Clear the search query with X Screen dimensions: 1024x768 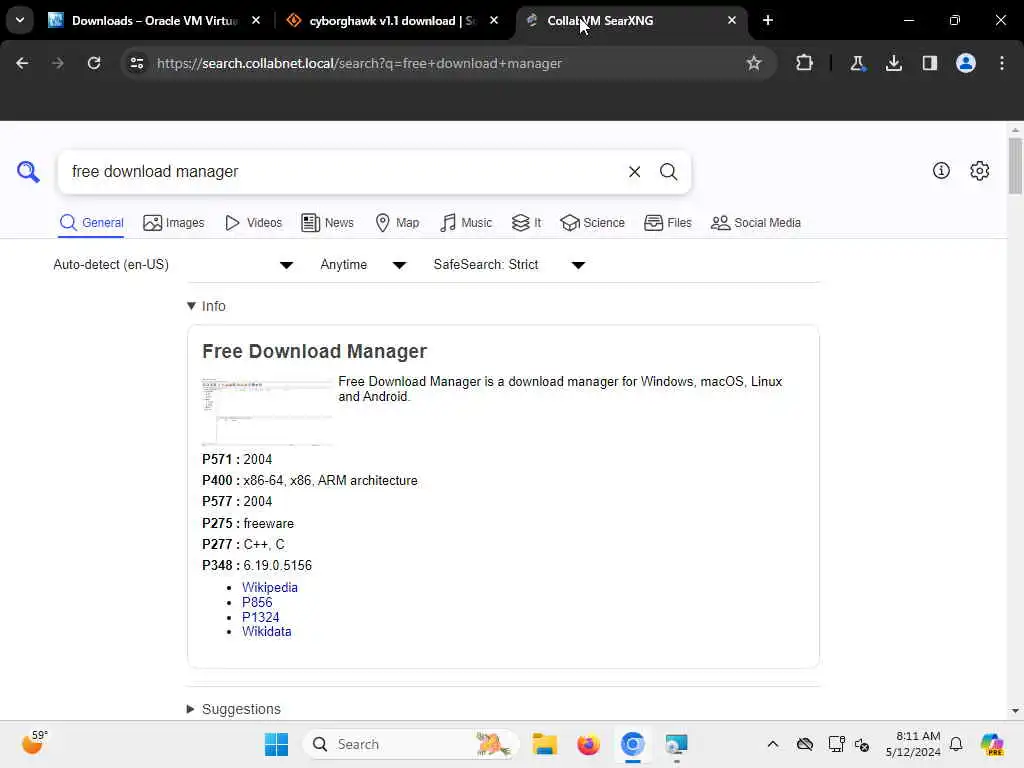634,172
